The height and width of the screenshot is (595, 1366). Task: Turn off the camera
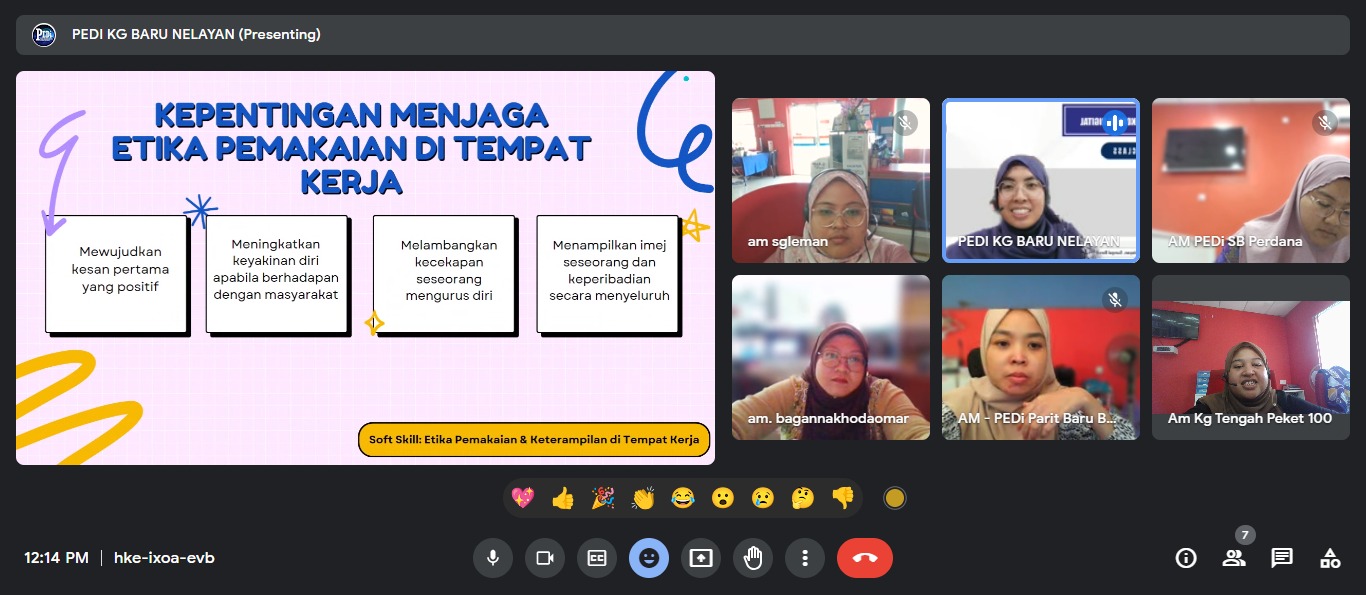[x=545, y=558]
